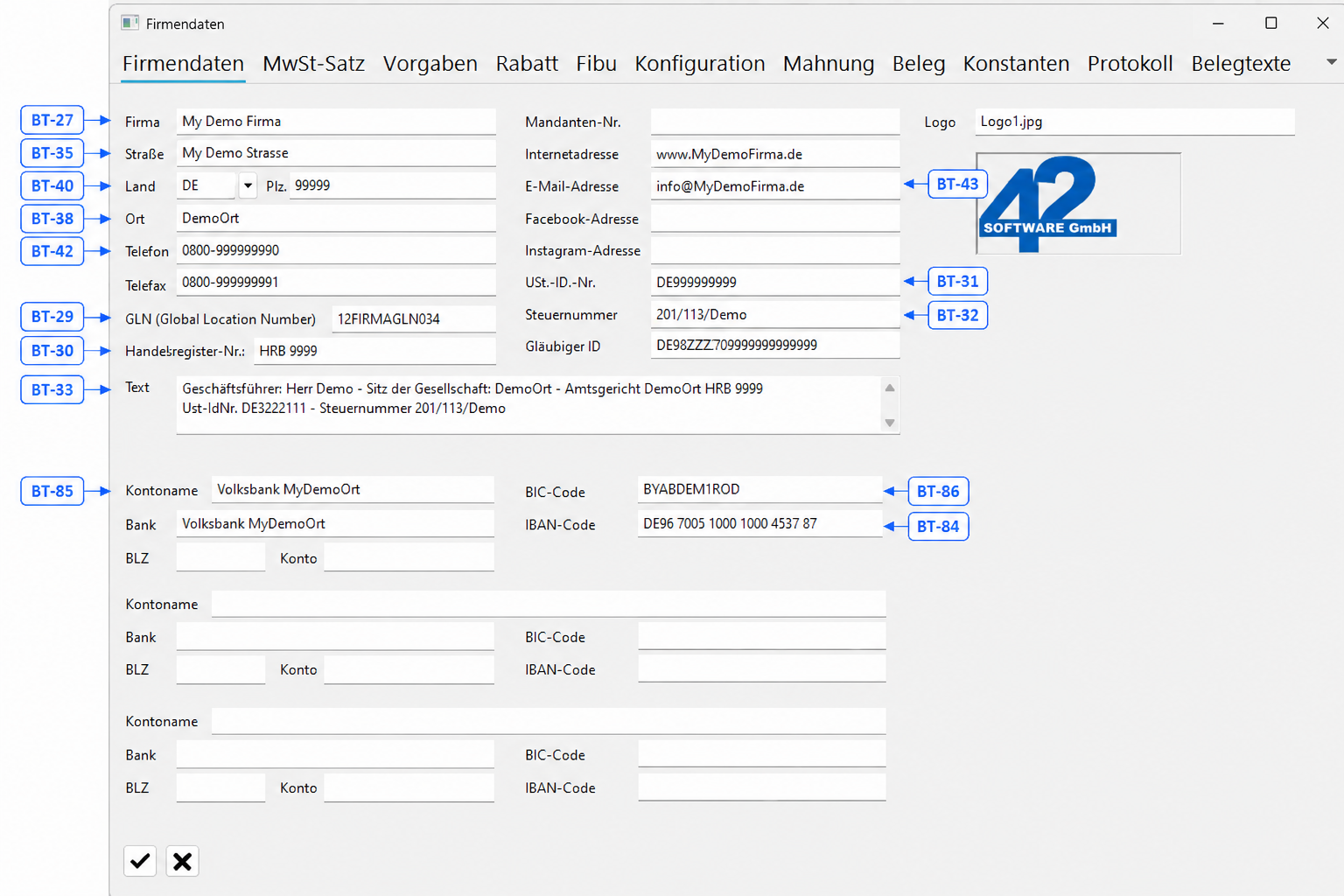Image resolution: width=1344 pixels, height=896 pixels.
Task: Go to the Fibu tab
Action: [x=596, y=64]
